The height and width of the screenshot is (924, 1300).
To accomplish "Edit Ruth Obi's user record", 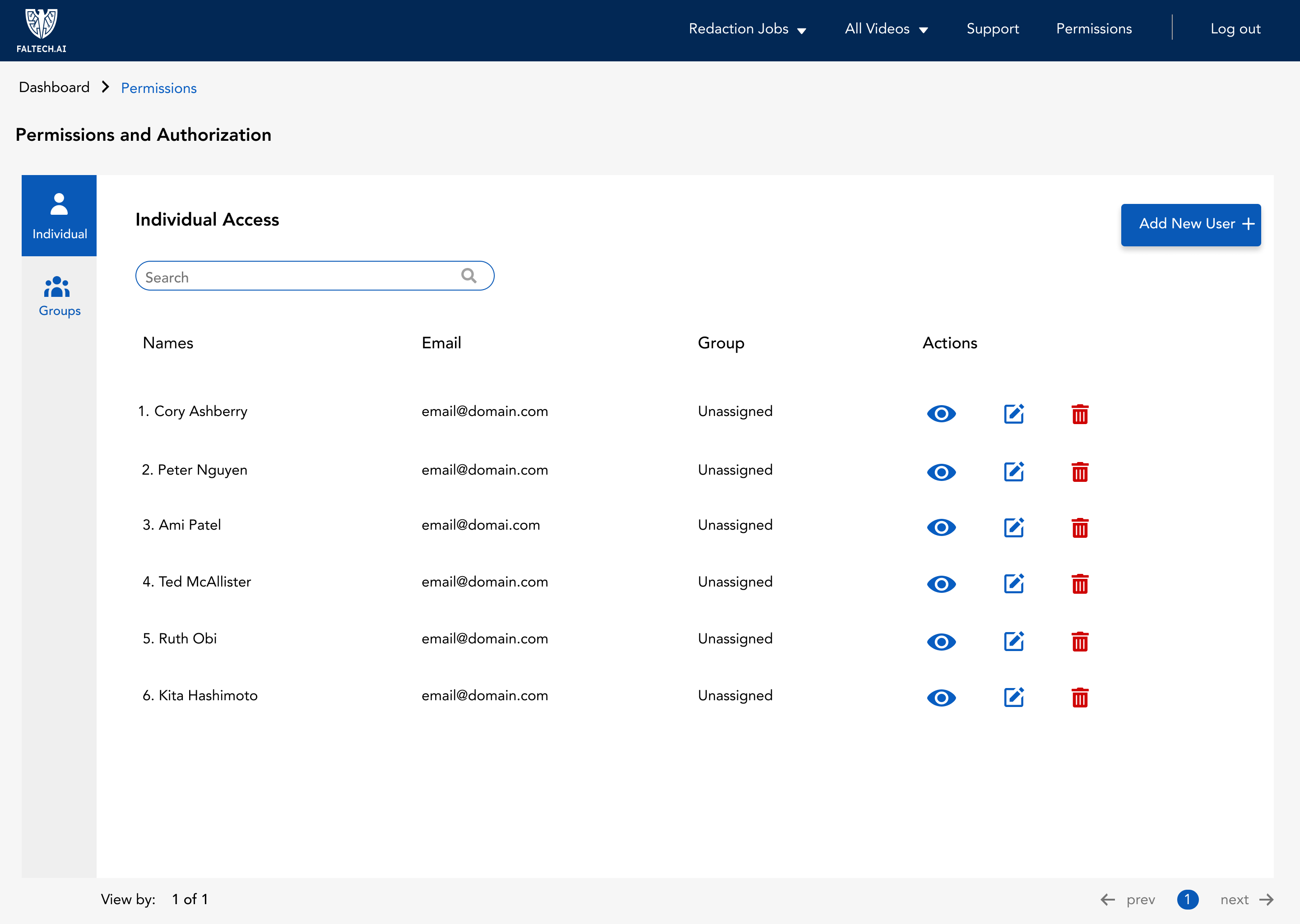I will pos(1014,641).
